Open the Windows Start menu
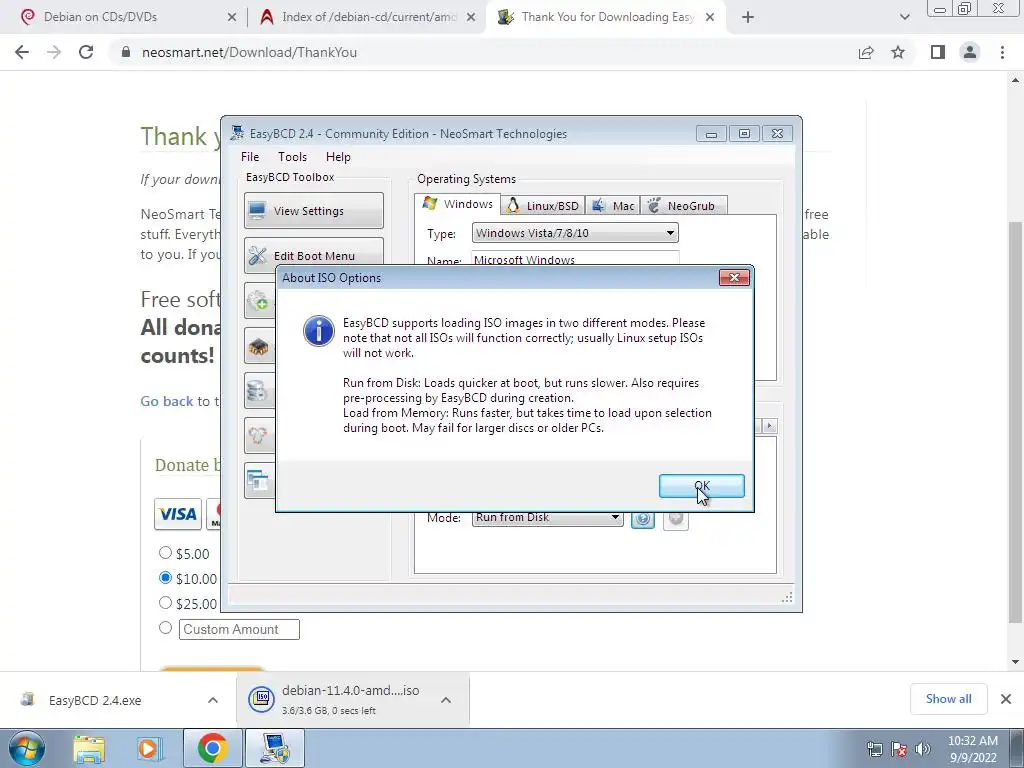 point(27,749)
